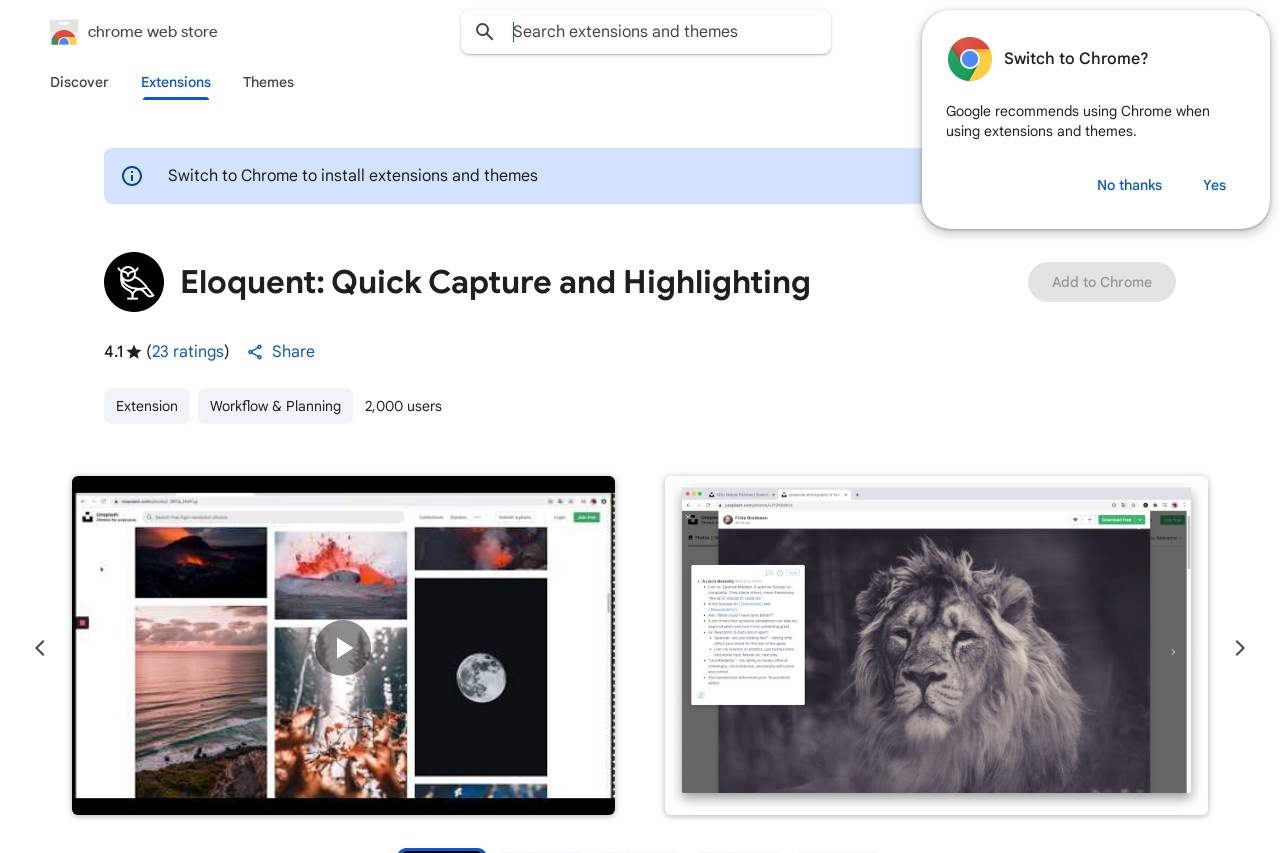This screenshot has height=853, width=1280.
Task: Click the 4.1 star rating
Action: [123, 352]
